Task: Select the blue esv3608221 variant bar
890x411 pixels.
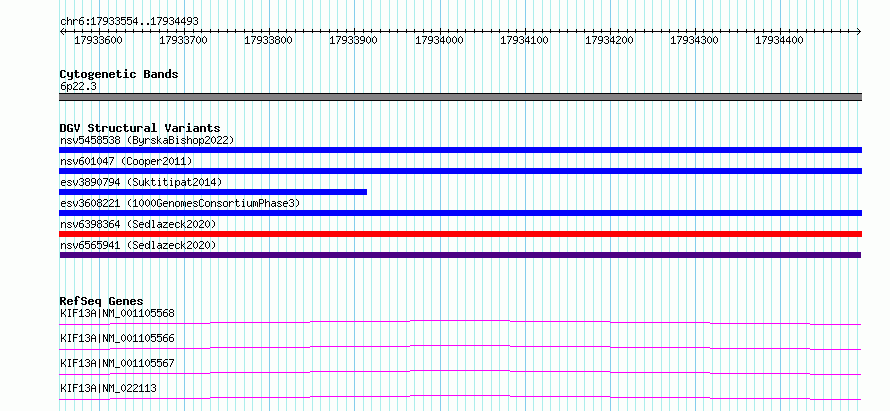Action: coord(460,213)
